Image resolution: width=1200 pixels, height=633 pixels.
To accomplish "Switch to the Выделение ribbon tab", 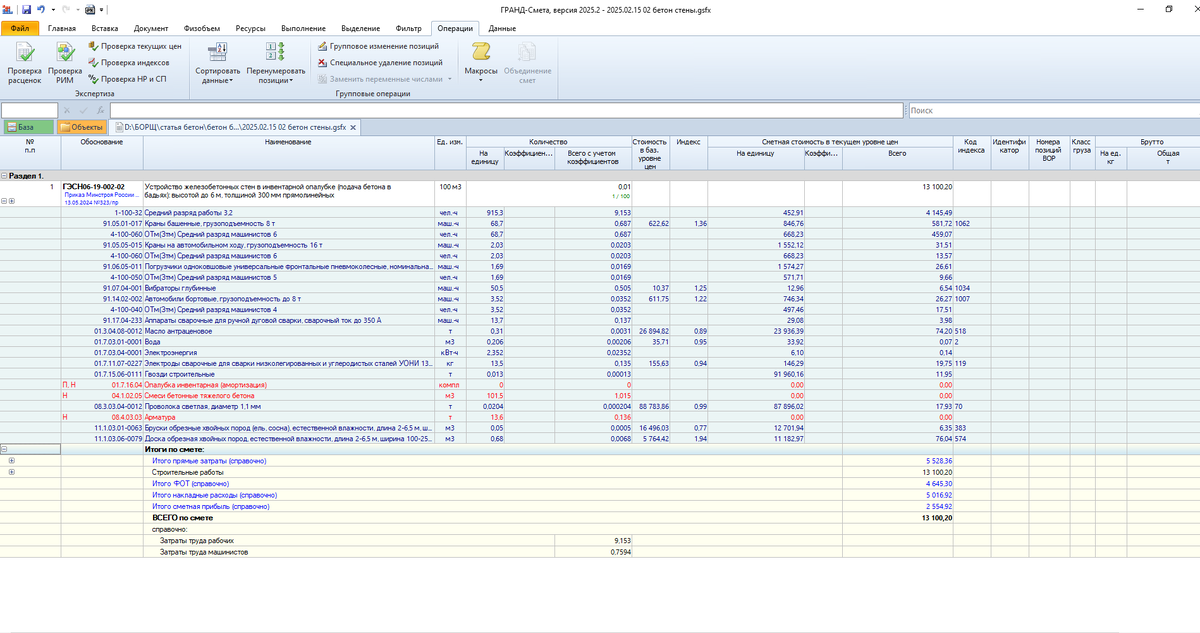I will pyautogui.click(x=360, y=28).
